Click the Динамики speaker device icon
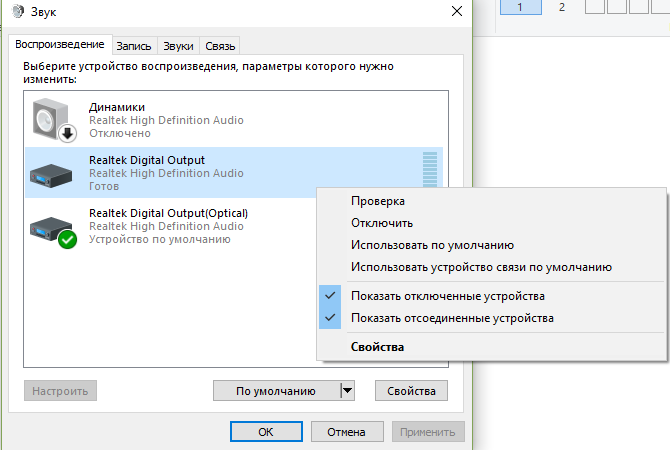This screenshot has height=450, width=670. tap(54, 120)
